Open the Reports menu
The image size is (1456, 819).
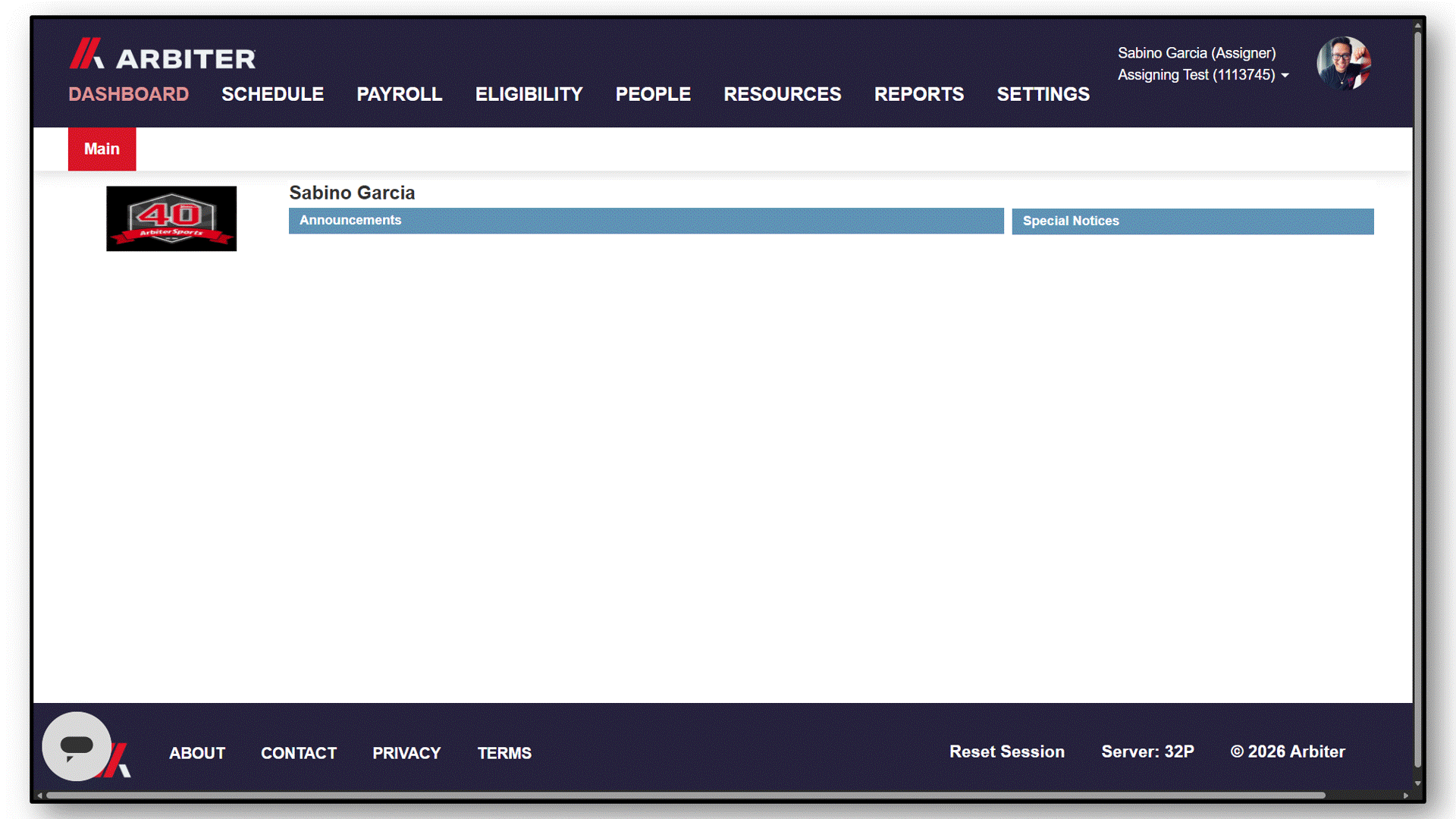tap(918, 94)
